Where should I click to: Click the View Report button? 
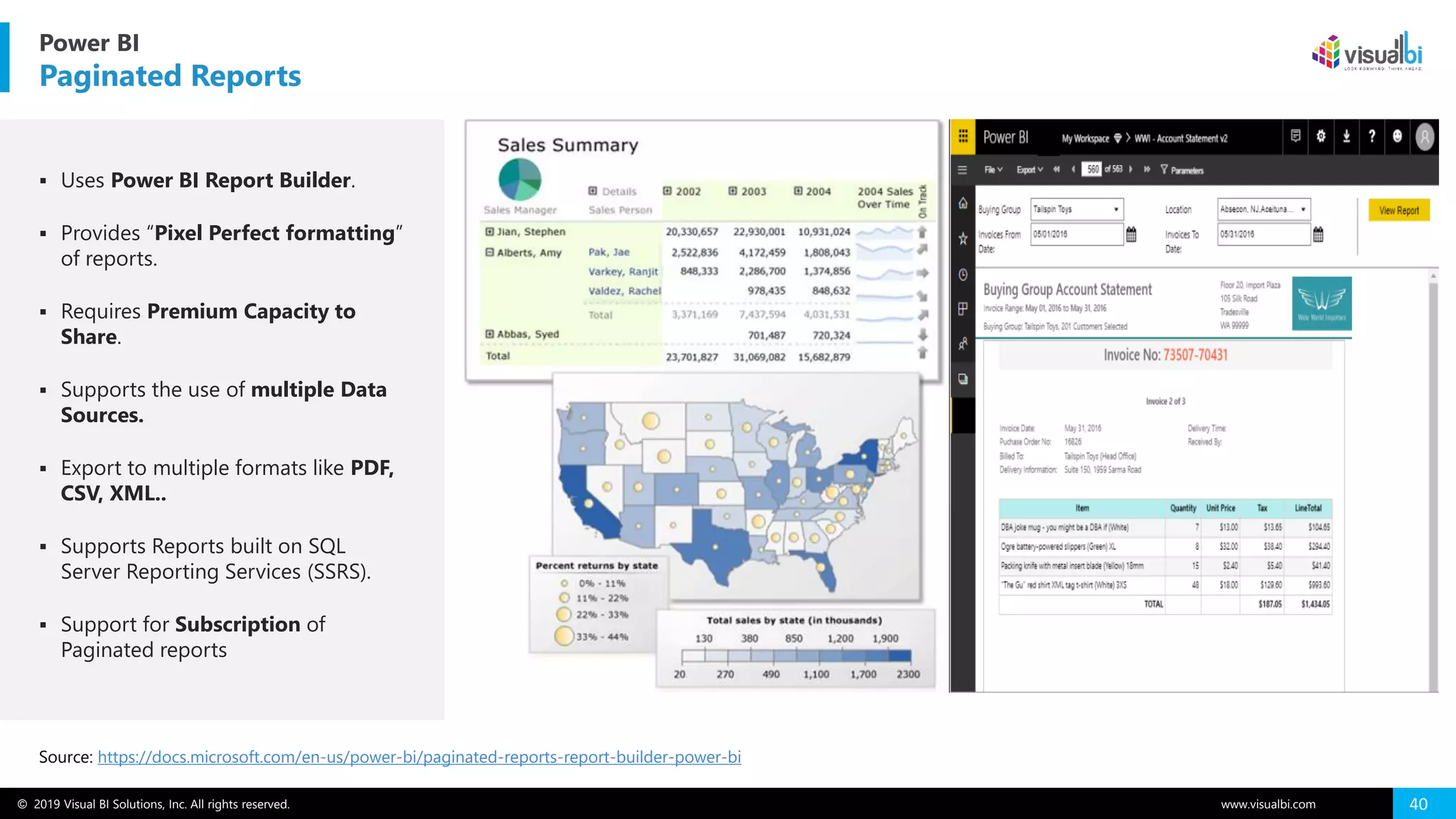click(1398, 210)
